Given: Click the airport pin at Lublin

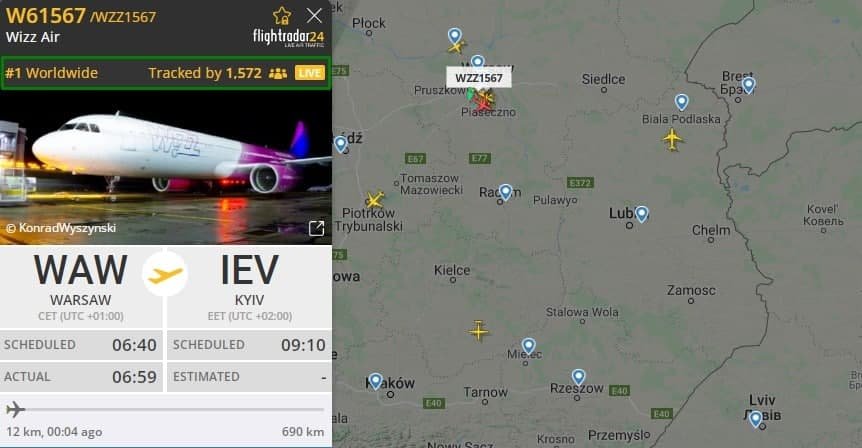Looking at the screenshot, I should click(641, 214).
